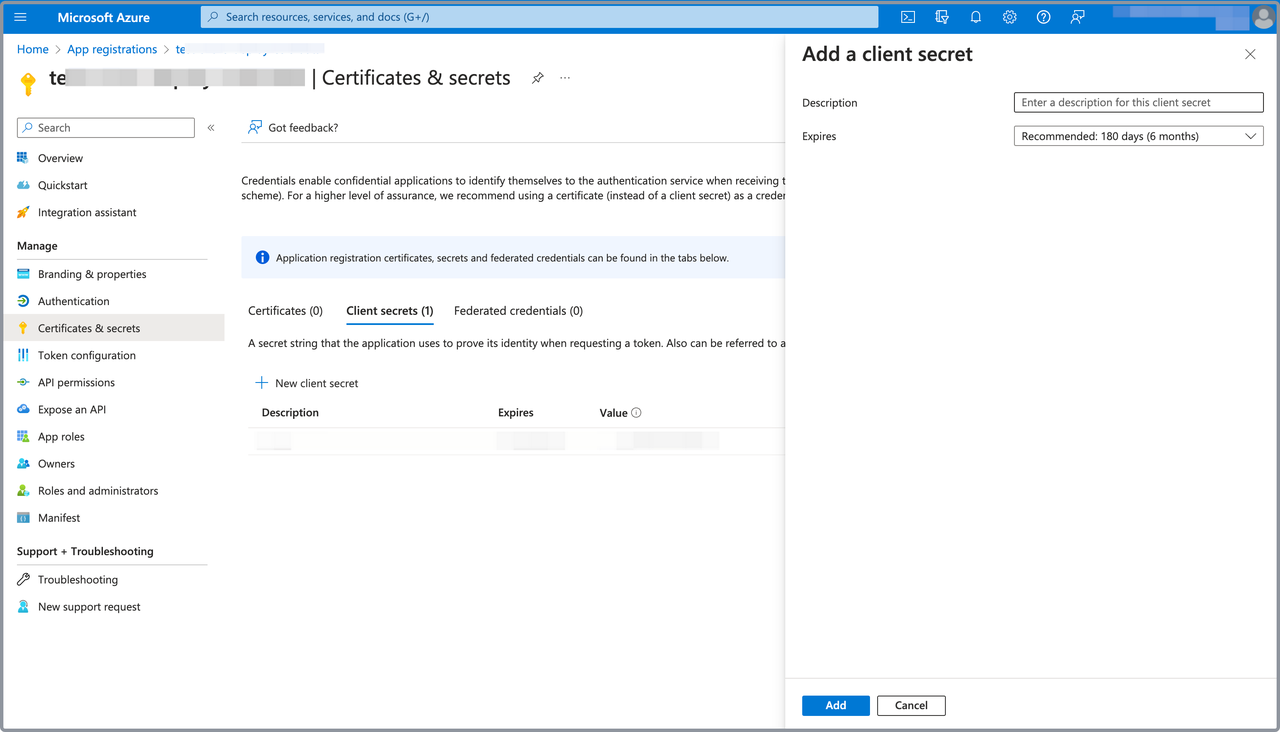
Task: Open the directories and subscriptions filter icon
Action: coord(941,17)
